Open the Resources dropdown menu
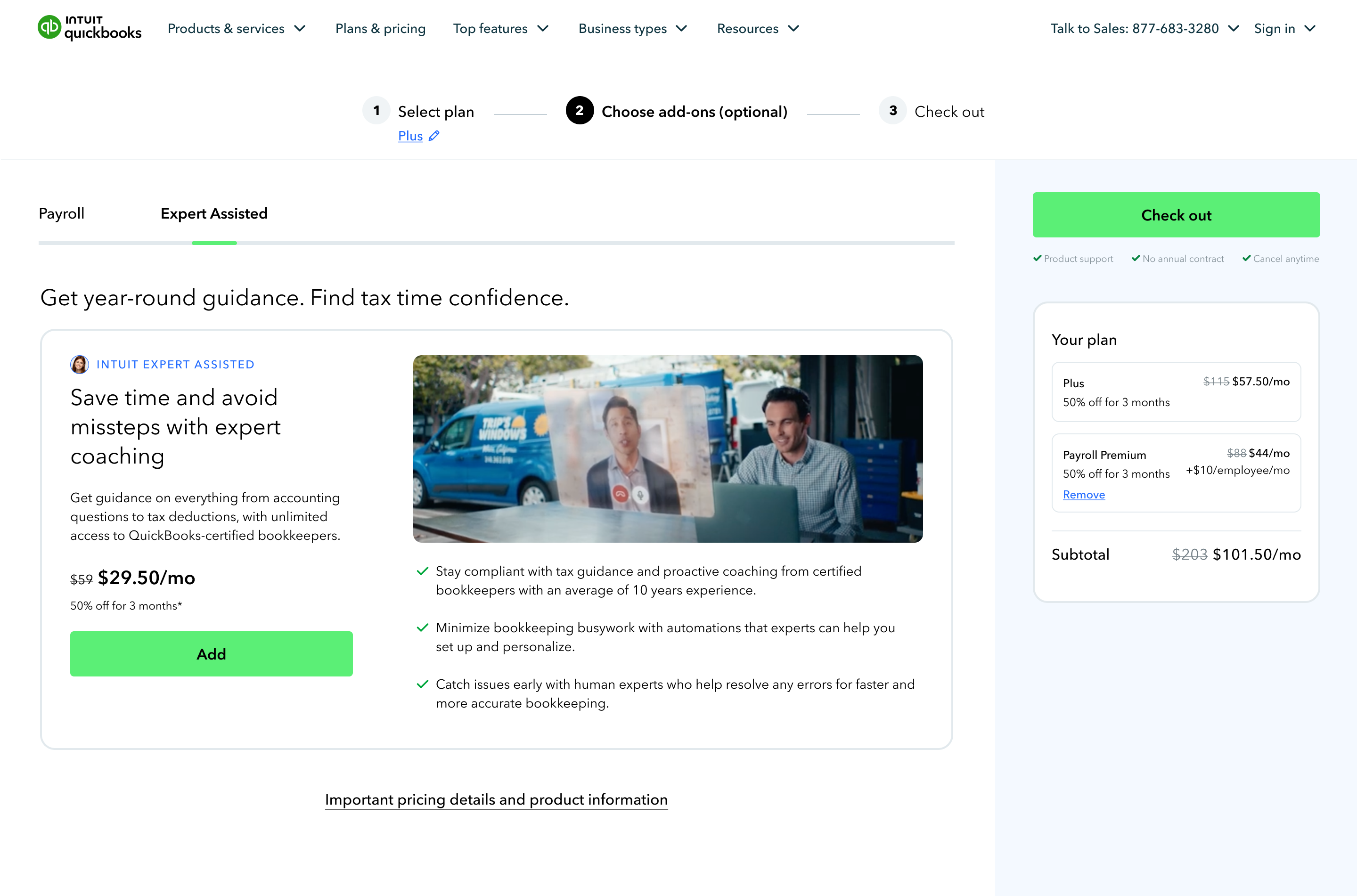 tap(758, 29)
